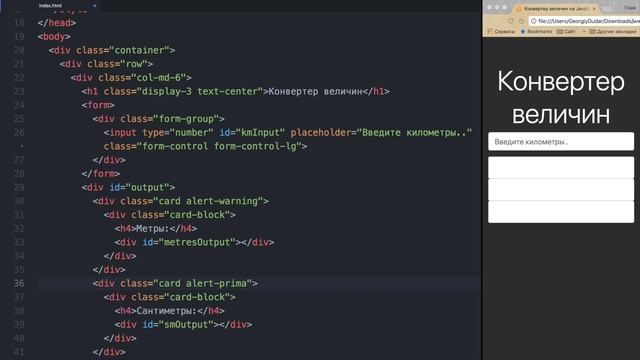Viewport: 640px width, 360px height.
Task: Click the site info icon in address bar
Action: (533, 21)
